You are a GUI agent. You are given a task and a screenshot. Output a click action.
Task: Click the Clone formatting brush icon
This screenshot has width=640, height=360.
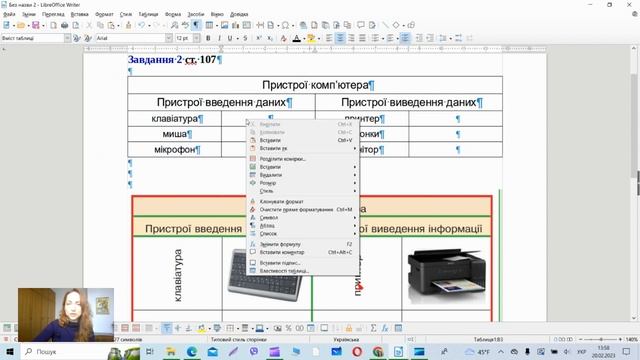coord(128,25)
